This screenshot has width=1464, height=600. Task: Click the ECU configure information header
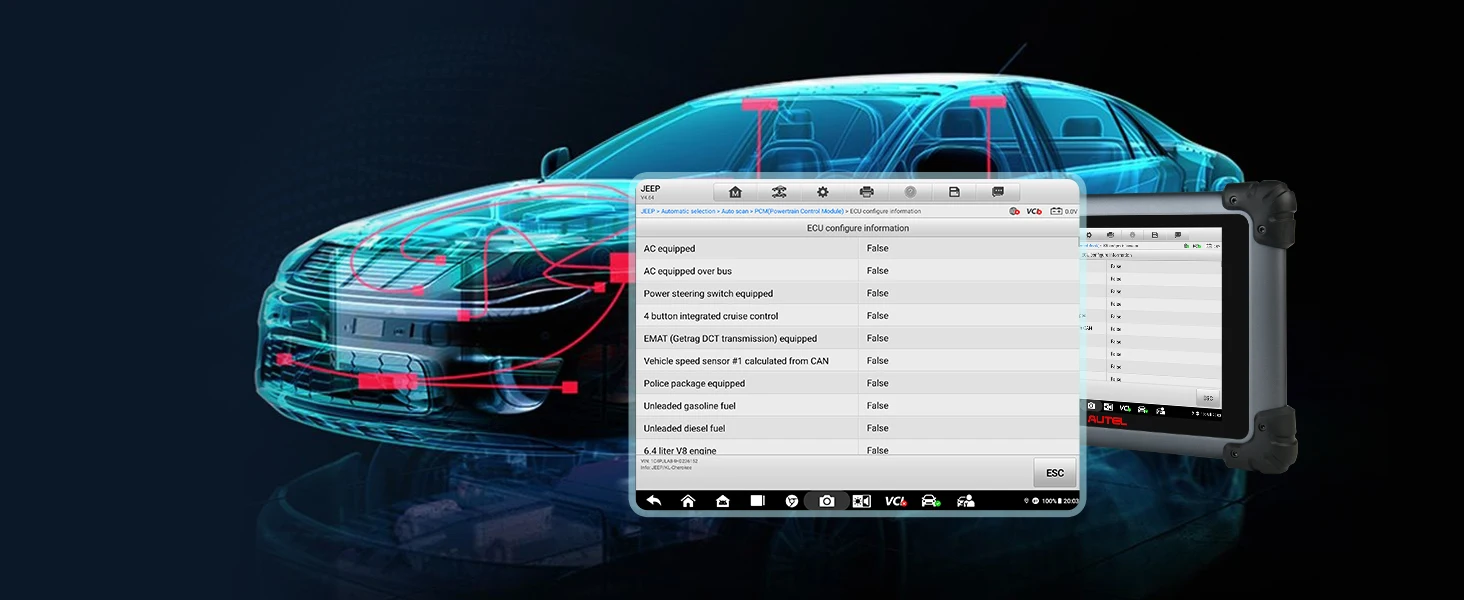pyautogui.click(x=858, y=228)
